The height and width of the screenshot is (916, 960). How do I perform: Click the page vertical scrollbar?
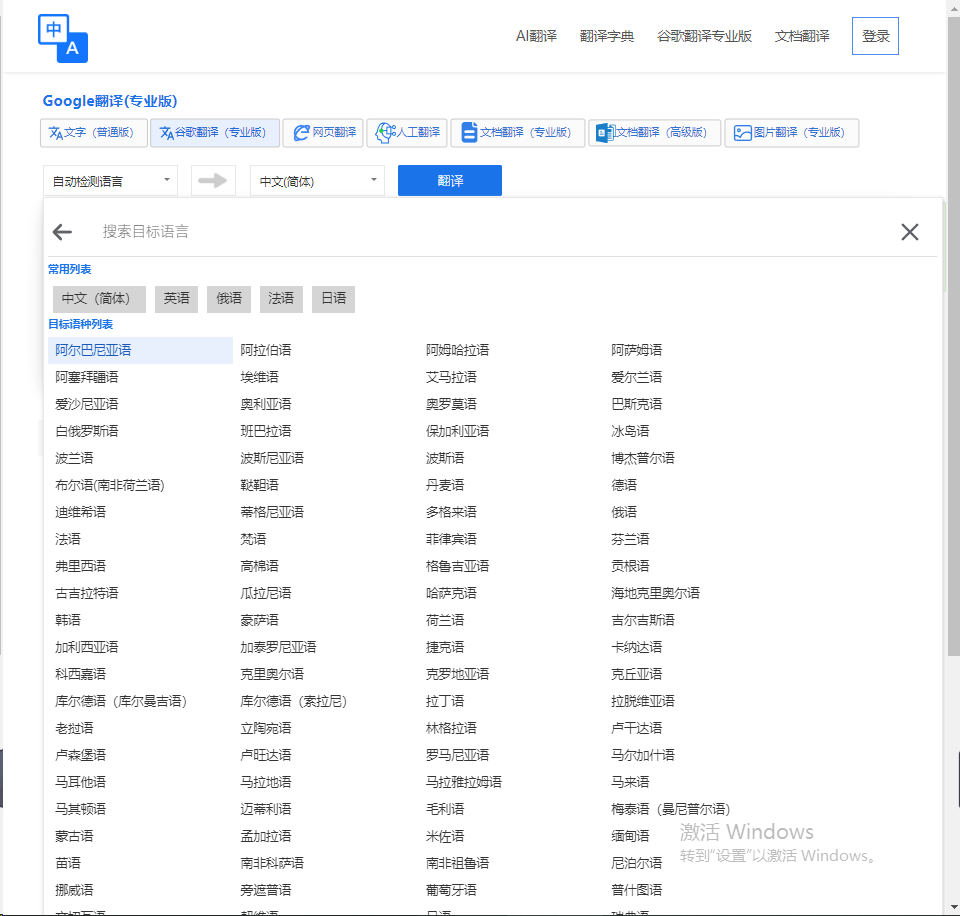(x=953, y=337)
